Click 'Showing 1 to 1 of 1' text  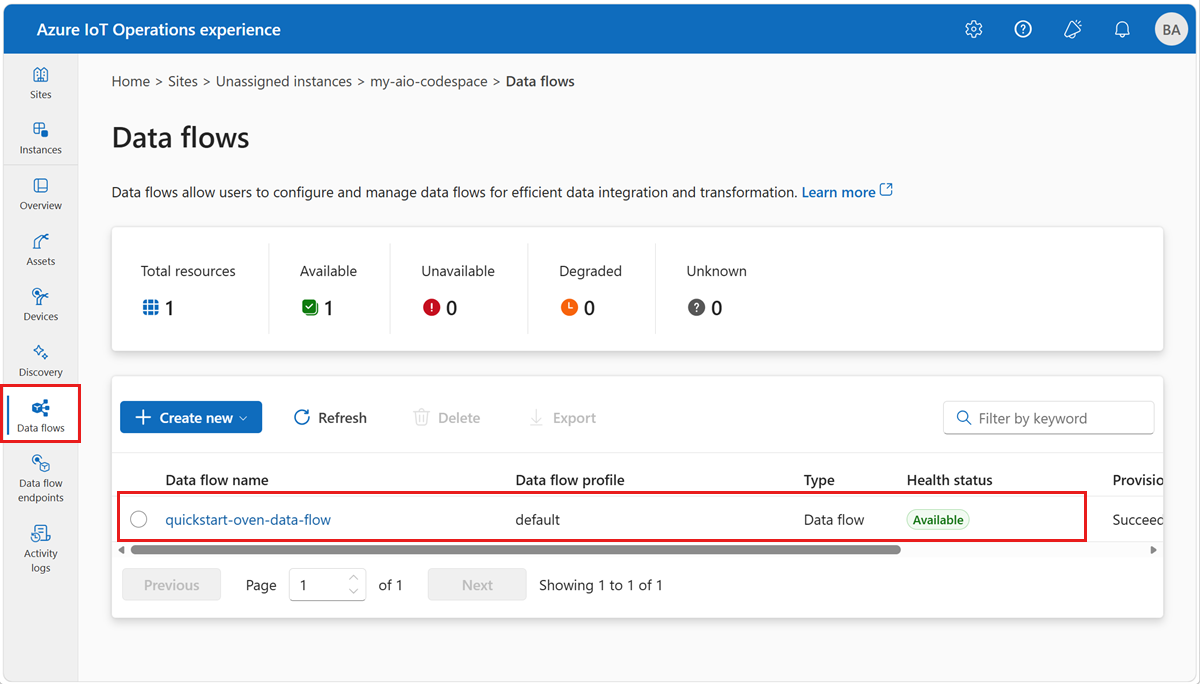pos(601,585)
